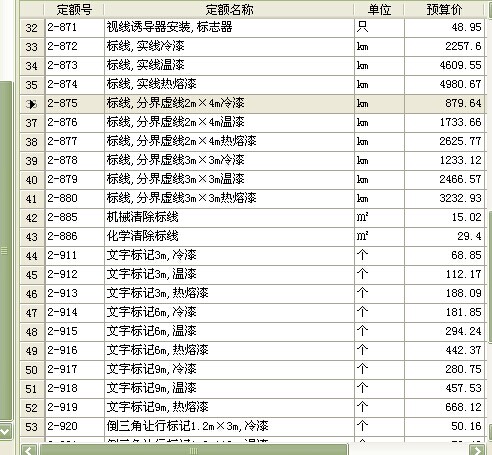This screenshot has height=455, width=492.
Task: Select quota number 2-875
Action: pyautogui.click(x=74, y=104)
